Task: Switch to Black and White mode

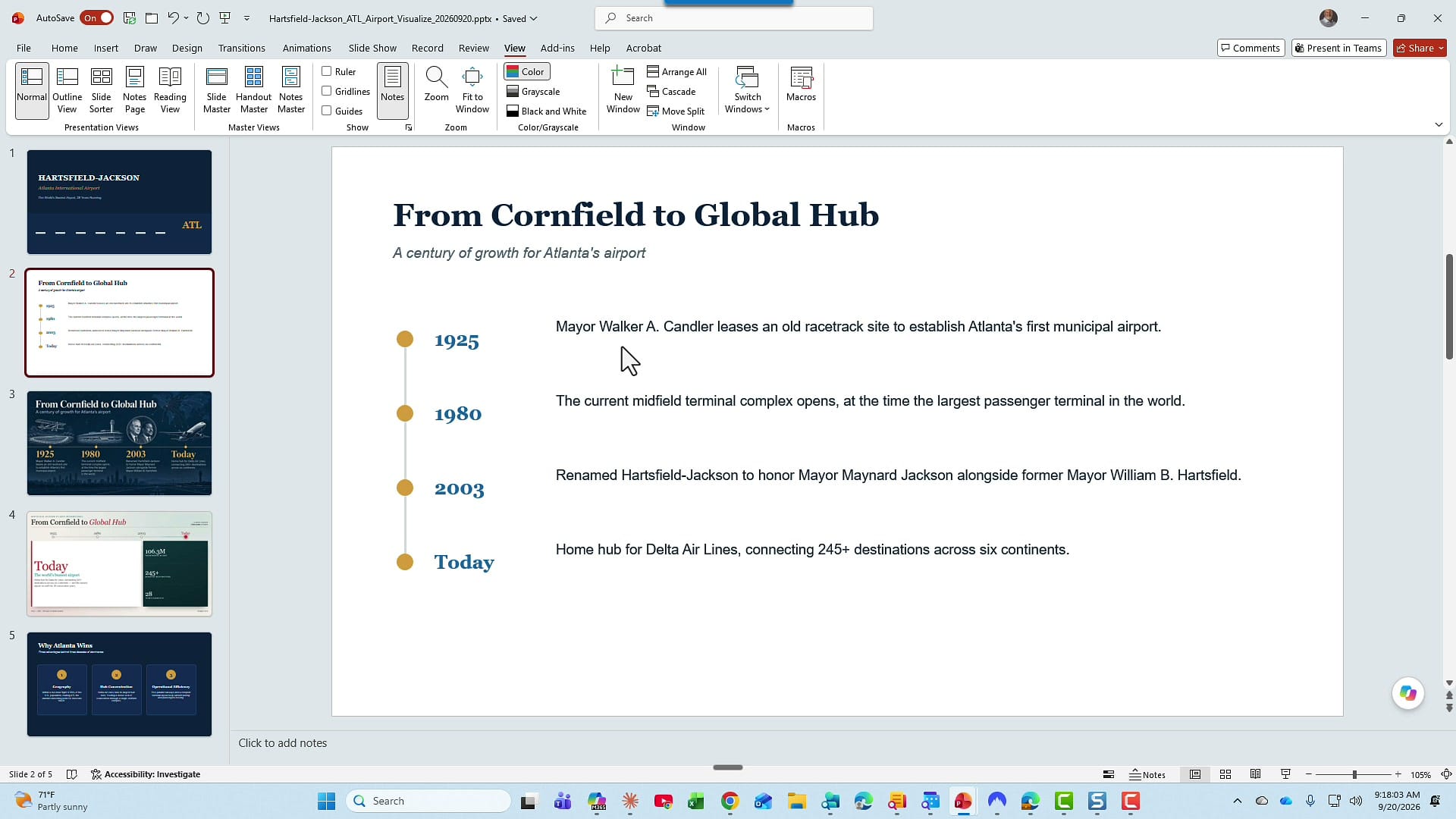Action: coord(546,111)
